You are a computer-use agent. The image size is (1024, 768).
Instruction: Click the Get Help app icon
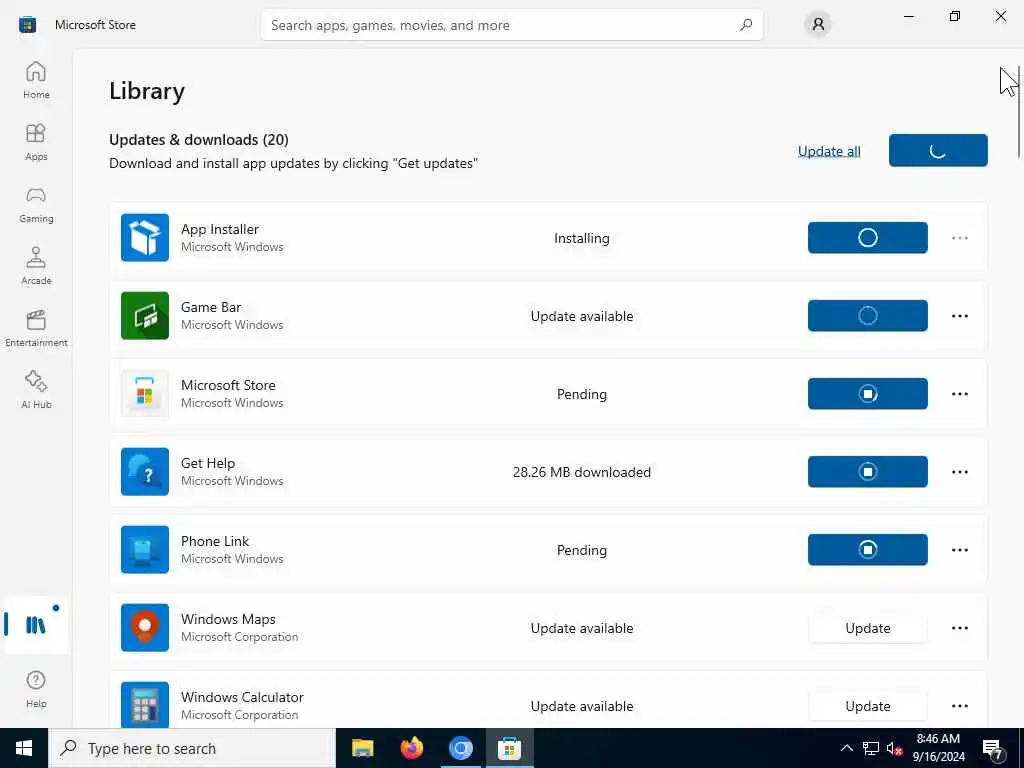[145, 472]
